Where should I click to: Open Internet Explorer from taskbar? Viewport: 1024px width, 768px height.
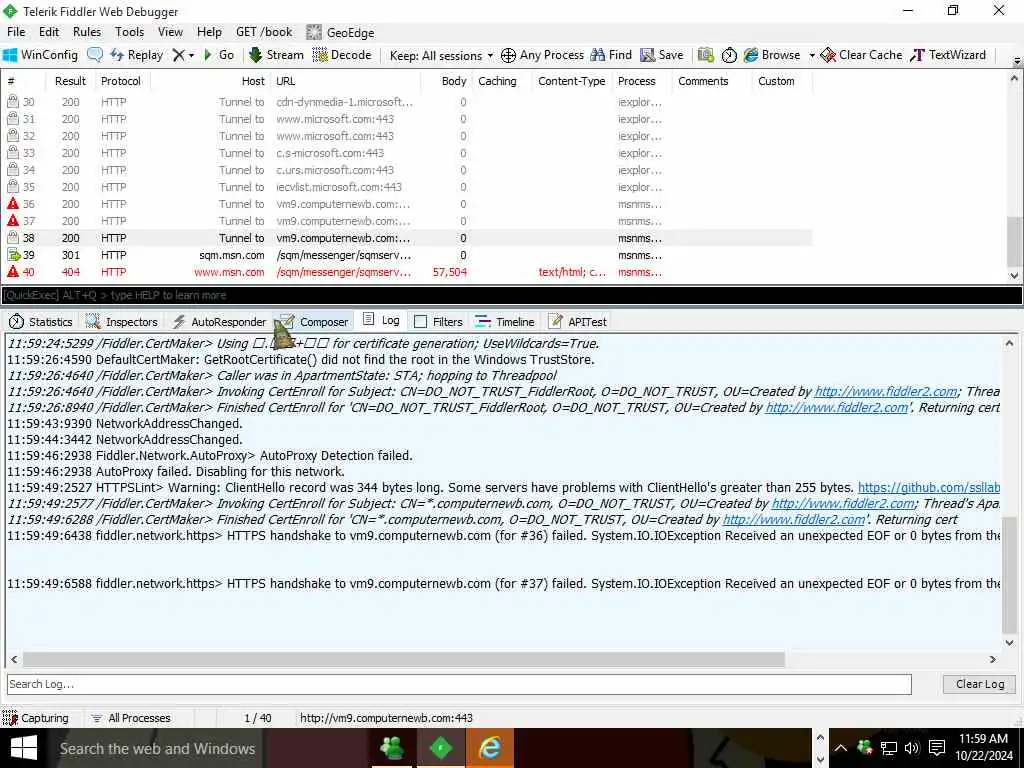point(490,748)
